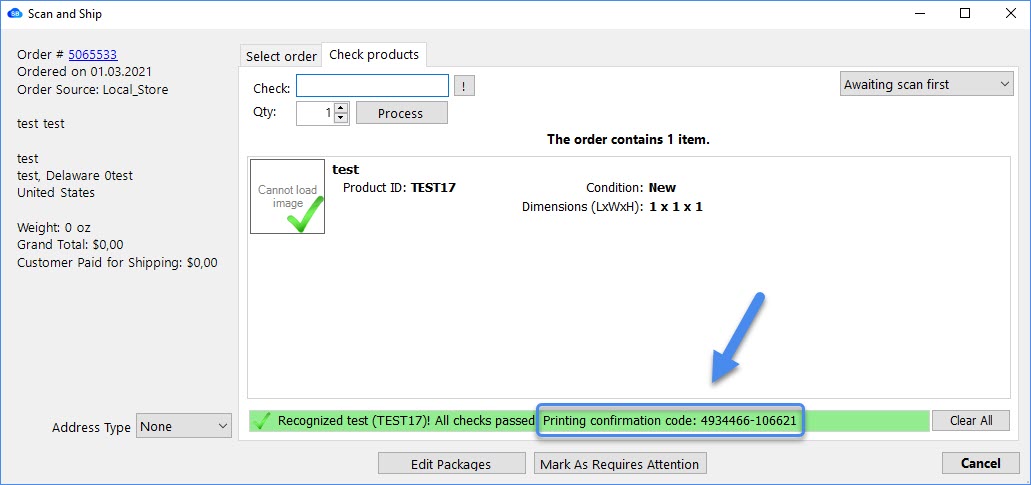
Task: Click the order contains 1 item heading
Action: click(x=628, y=139)
